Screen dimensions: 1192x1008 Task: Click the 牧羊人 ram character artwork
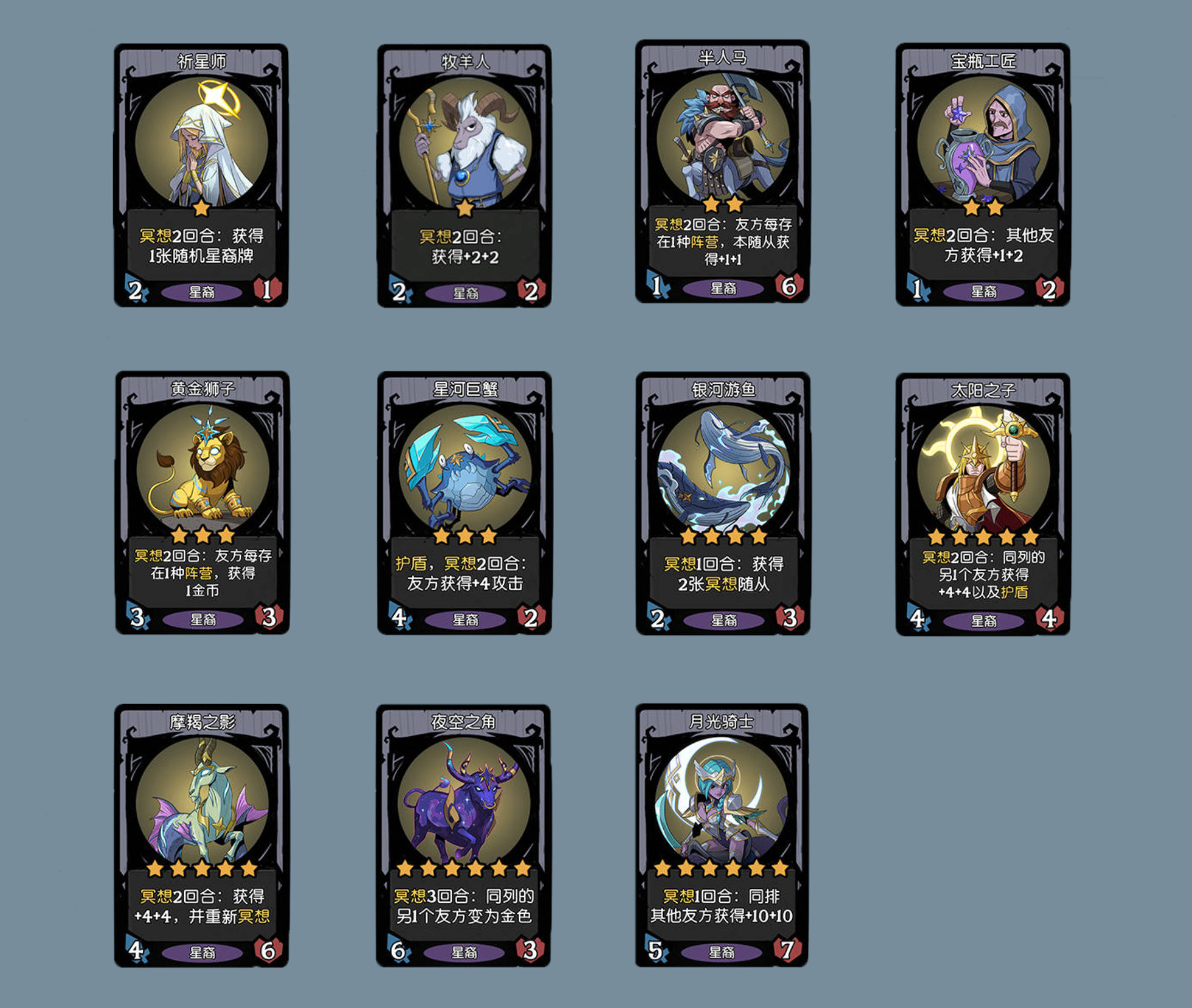[465, 143]
